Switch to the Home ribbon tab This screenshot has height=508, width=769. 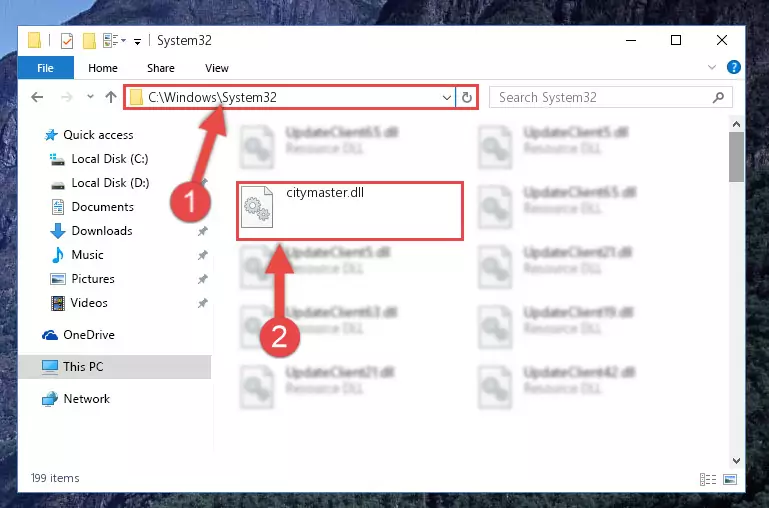tap(103, 68)
